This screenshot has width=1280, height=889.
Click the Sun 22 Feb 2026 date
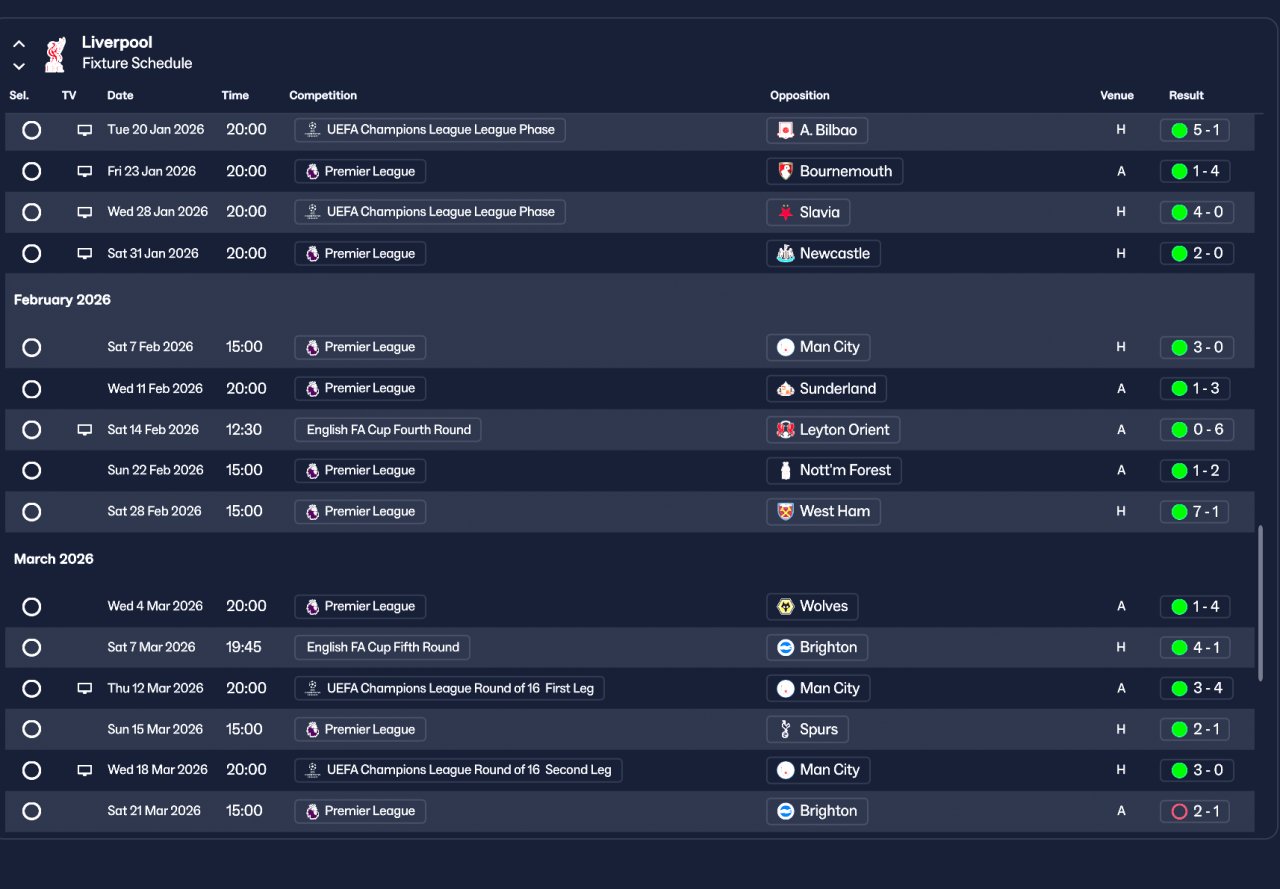click(x=155, y=470)
